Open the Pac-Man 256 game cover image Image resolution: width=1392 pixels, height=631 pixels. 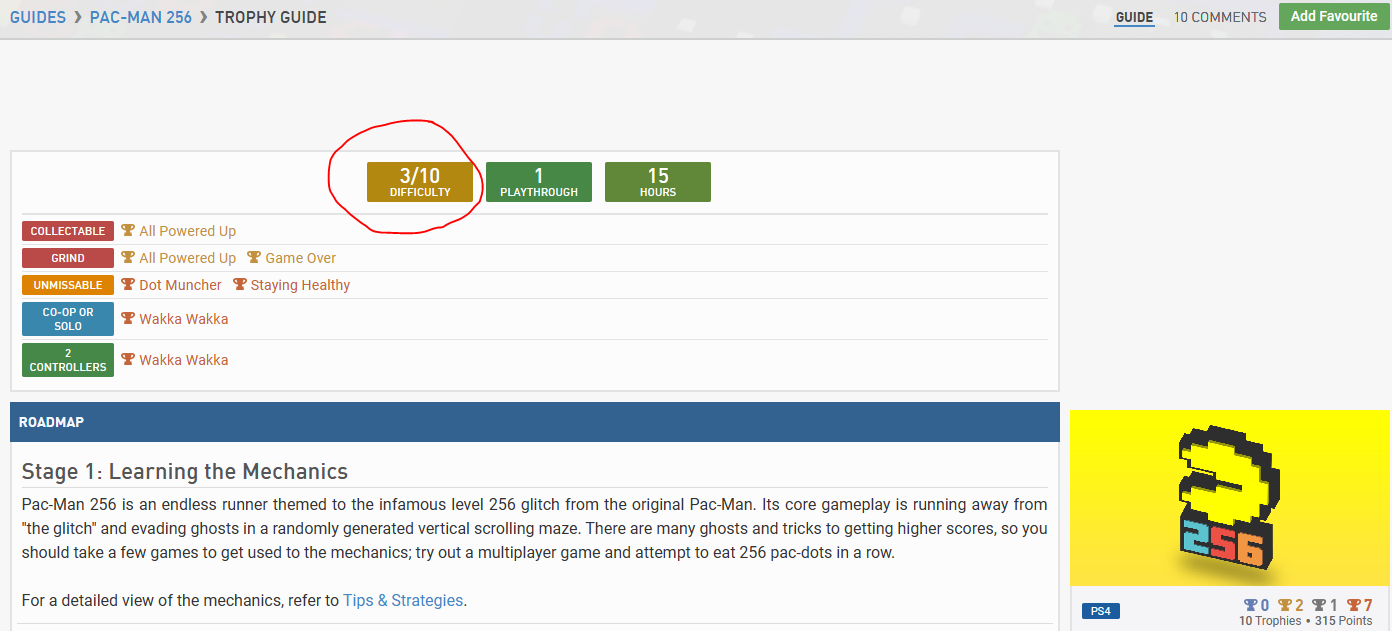point(1230,497)
